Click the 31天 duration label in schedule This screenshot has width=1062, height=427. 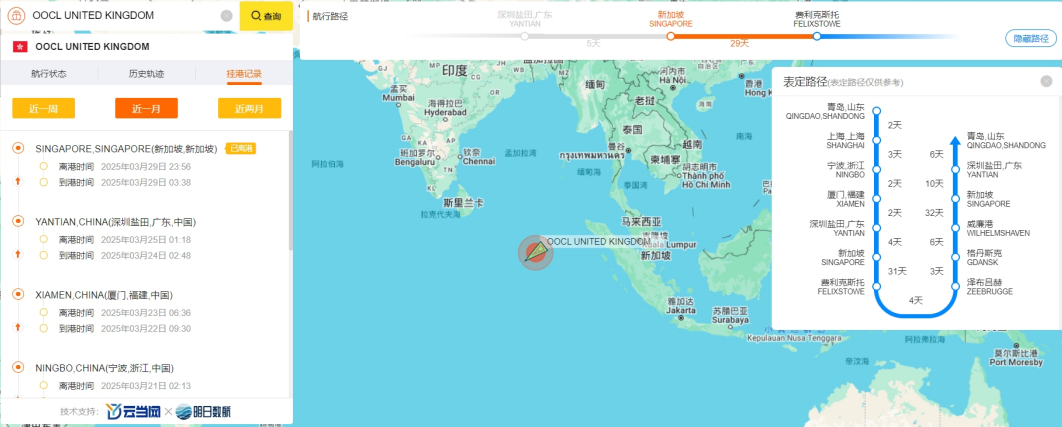[897, 271]
